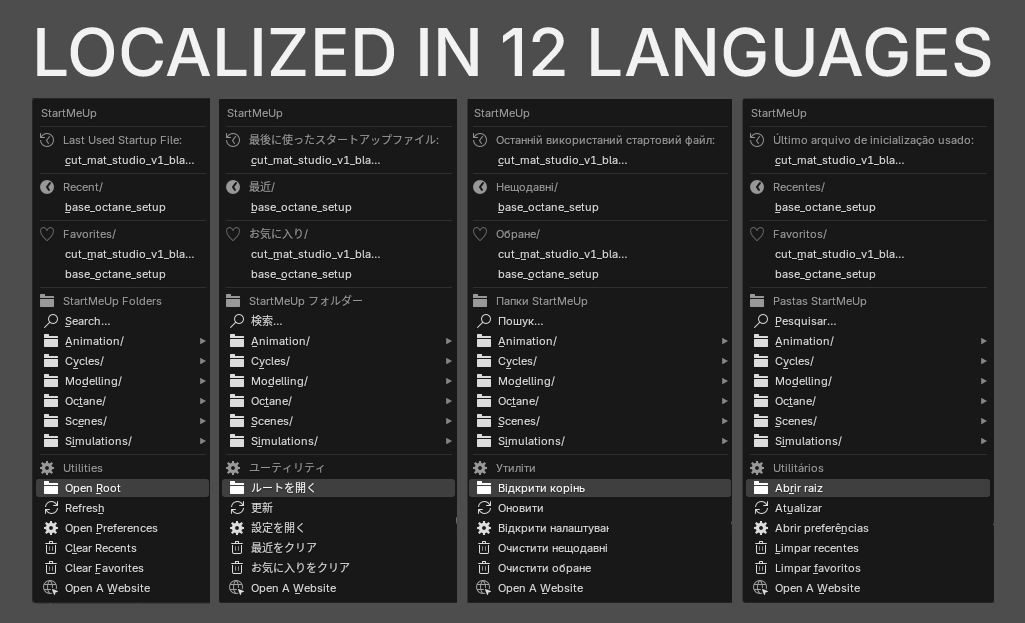
Task: Click search magnifier icon beside Search...
Action: pos(51,321)
